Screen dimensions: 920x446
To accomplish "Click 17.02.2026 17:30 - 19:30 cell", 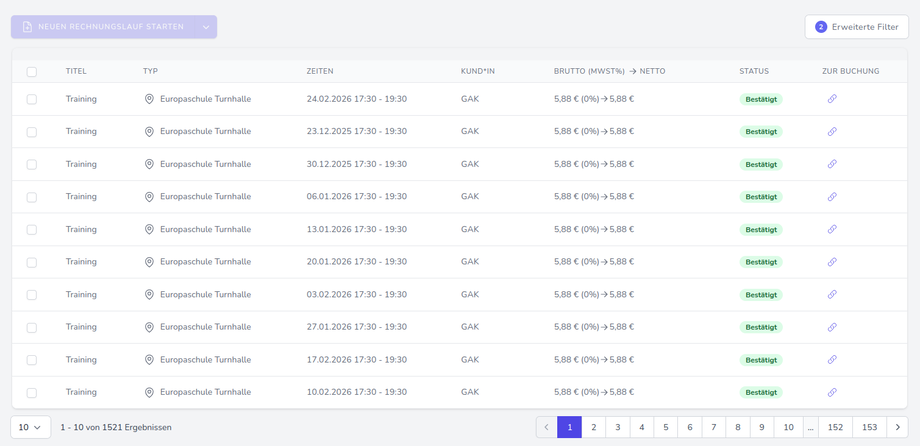I will (357, 360).
